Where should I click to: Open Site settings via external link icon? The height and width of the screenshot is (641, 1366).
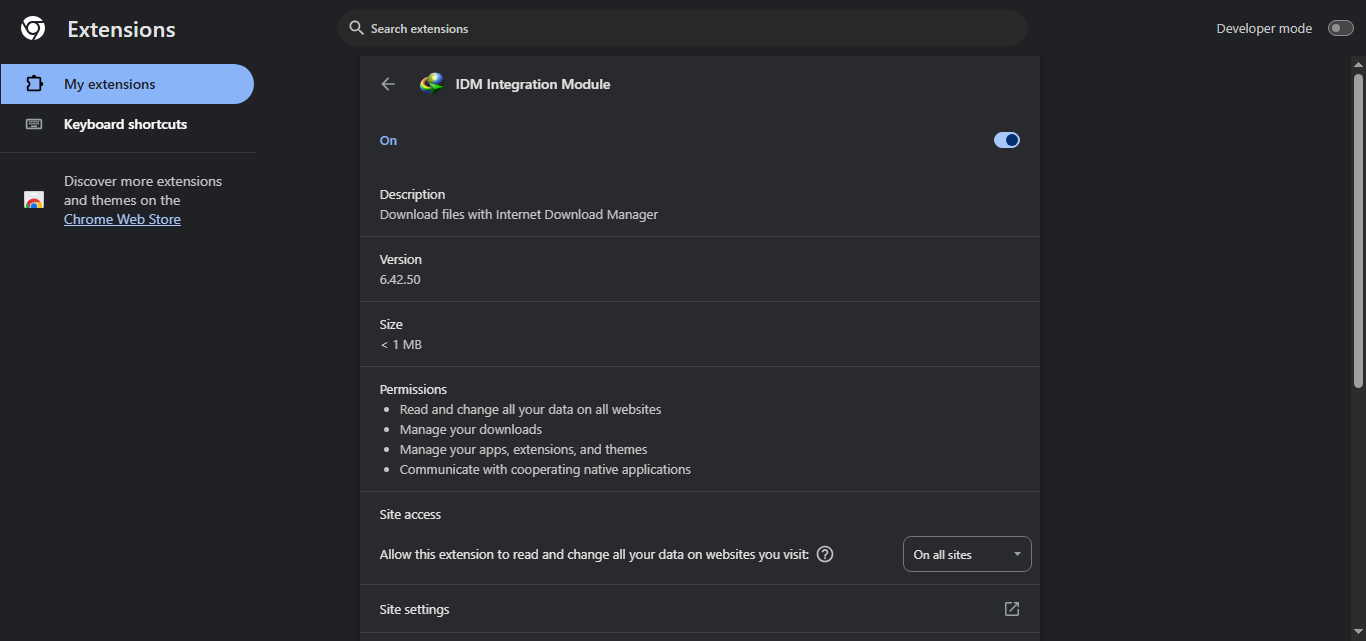point(1011,609)
